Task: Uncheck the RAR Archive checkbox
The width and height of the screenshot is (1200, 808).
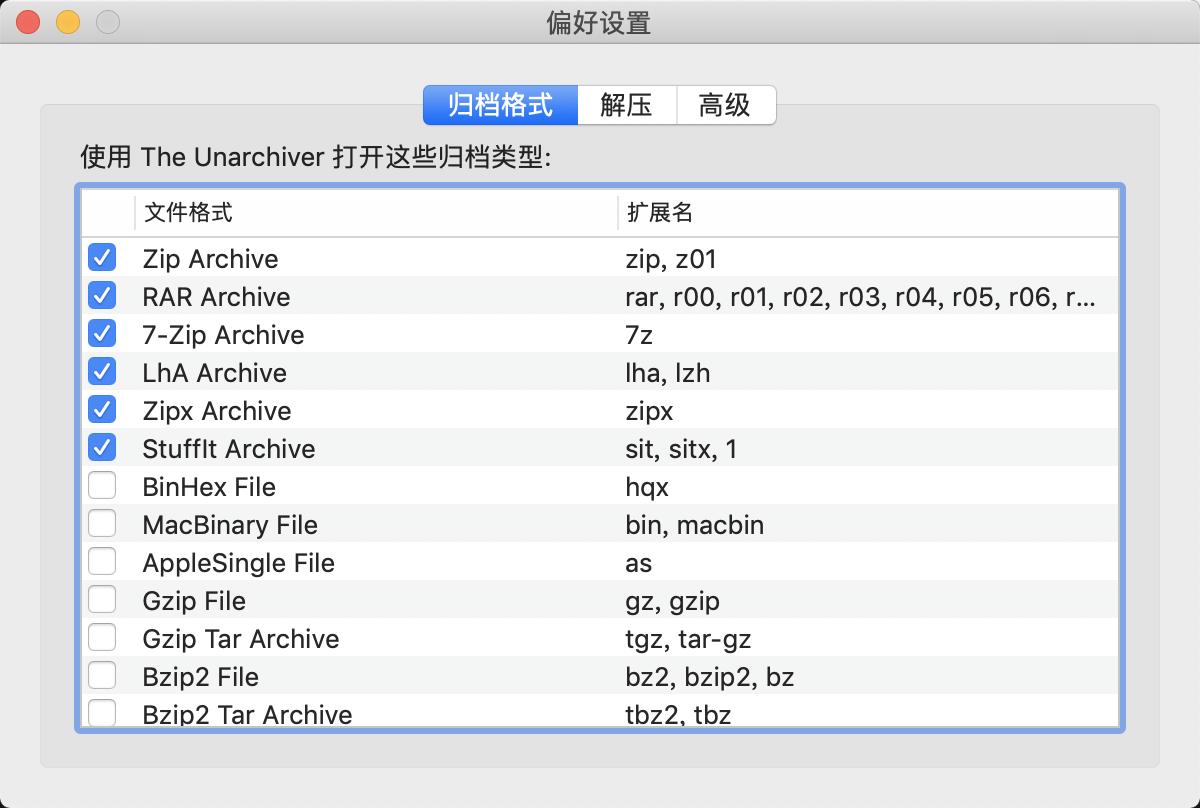Action: [102, 296]
